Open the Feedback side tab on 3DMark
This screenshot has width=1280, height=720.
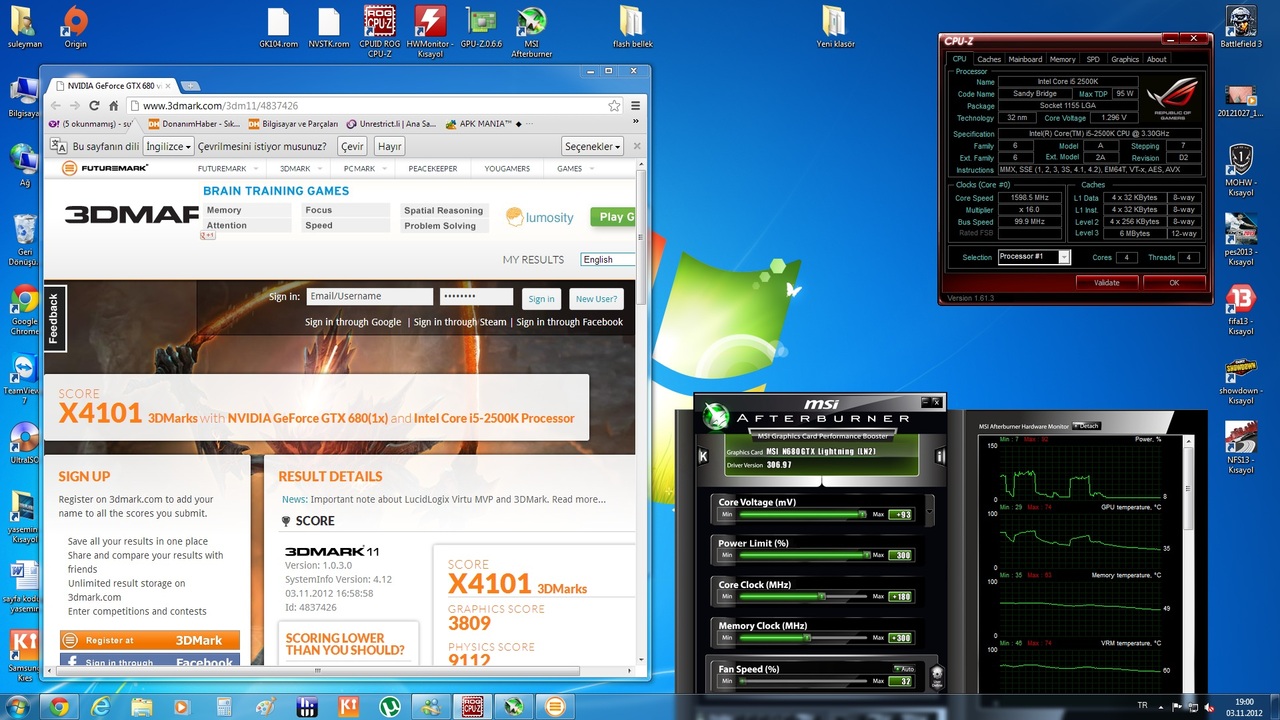tap(54, 318)
